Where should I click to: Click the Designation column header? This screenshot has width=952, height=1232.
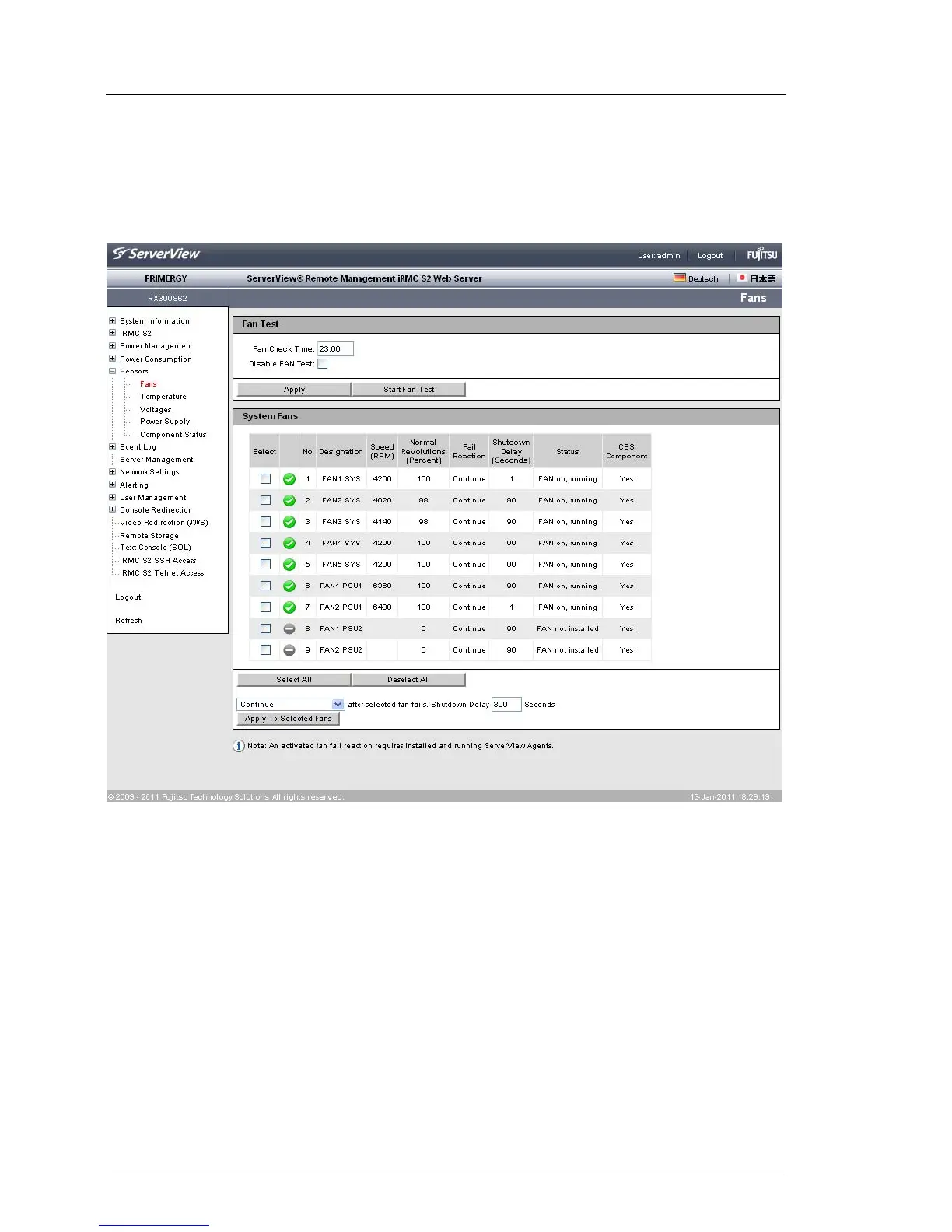[x=341, y=452]
